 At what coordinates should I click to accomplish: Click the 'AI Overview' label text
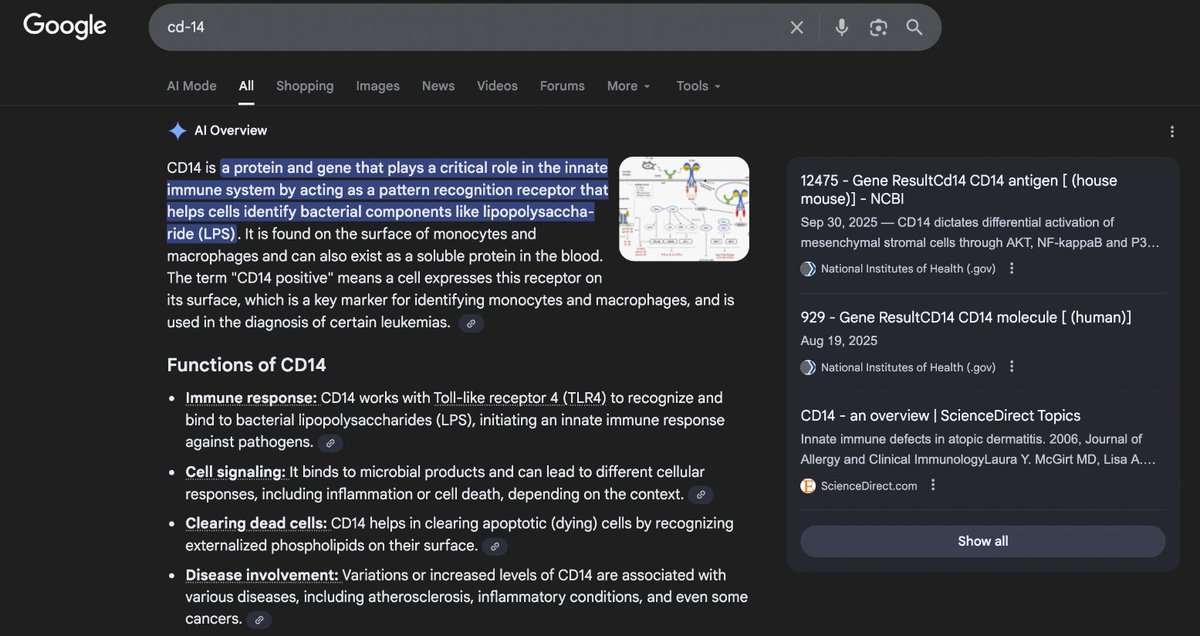click(231, 130)
